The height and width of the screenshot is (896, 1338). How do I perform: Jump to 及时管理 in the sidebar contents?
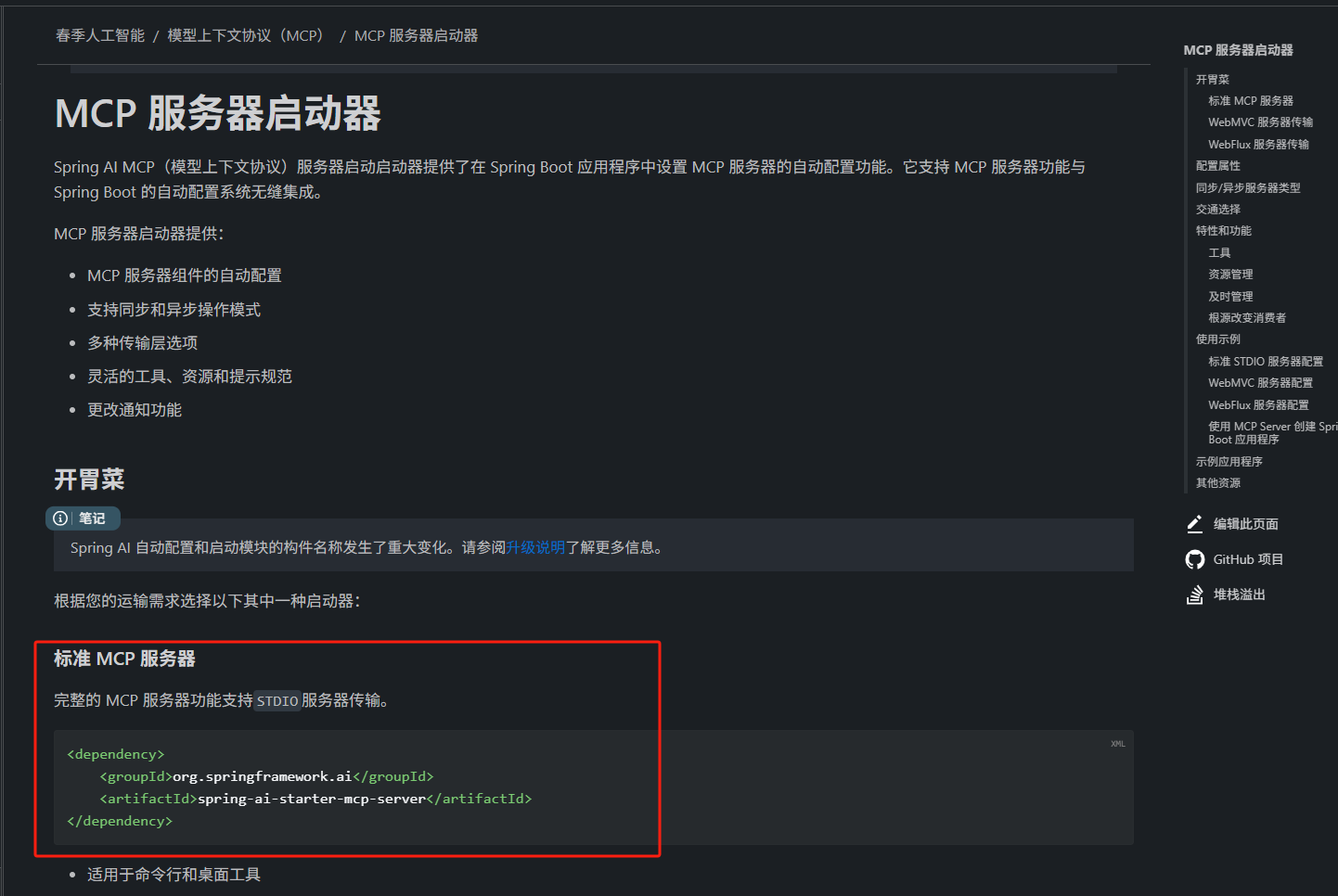pyautogui.click(x=1230, y=297)
